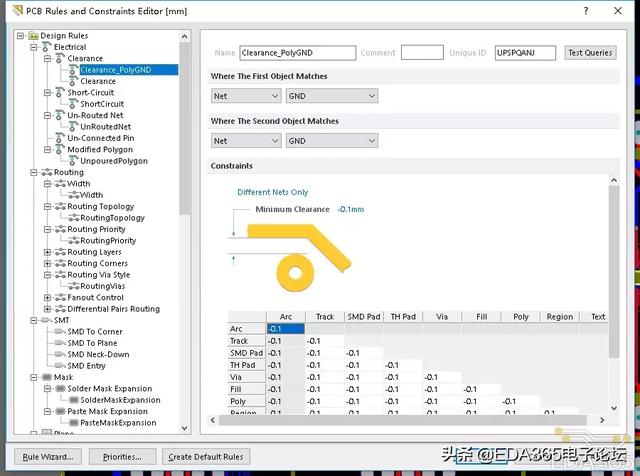
Task: Click right arrow of horizontal scrollbar
Action: coord(602,420)
